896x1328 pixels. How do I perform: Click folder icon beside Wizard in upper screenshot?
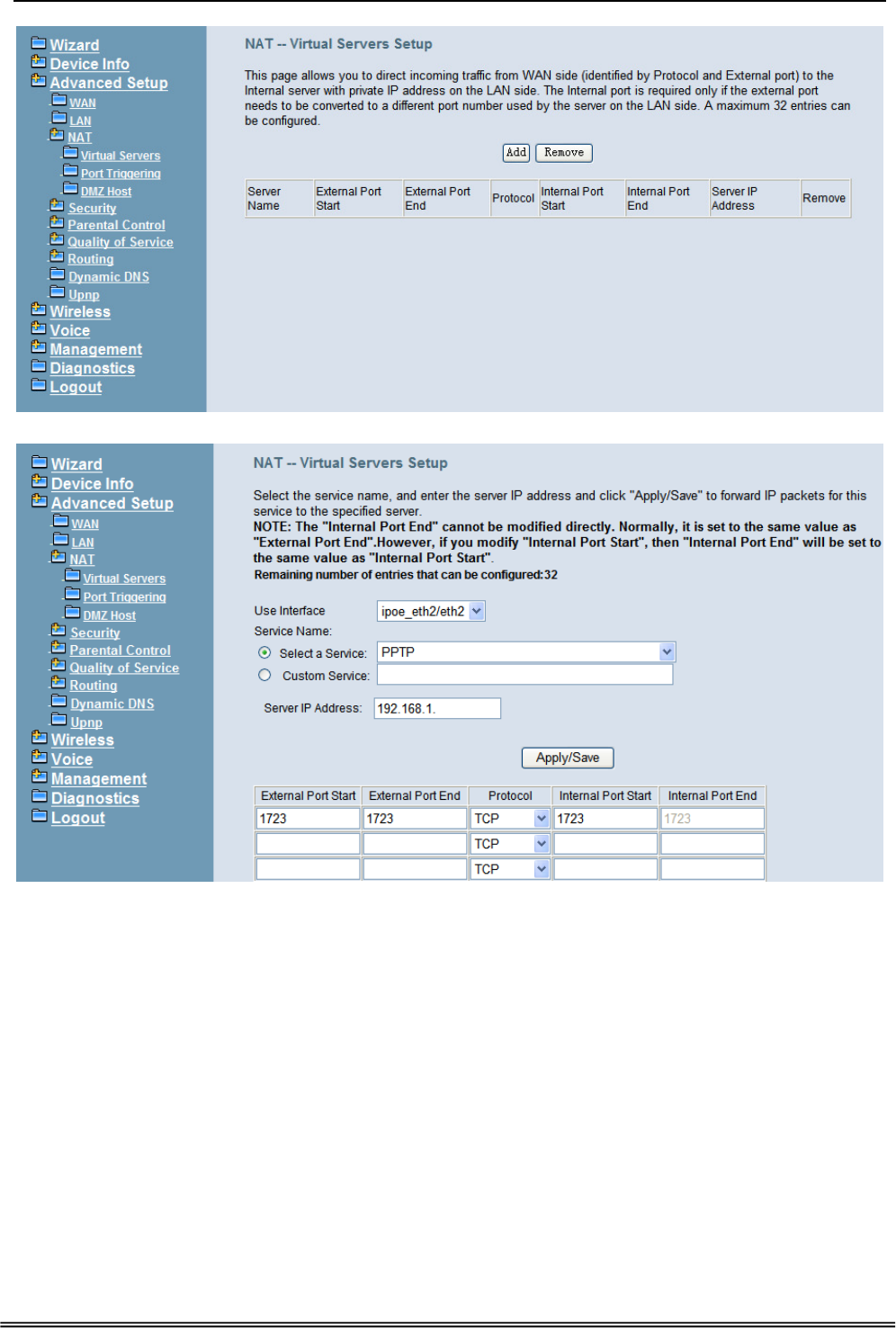(39, 43)
